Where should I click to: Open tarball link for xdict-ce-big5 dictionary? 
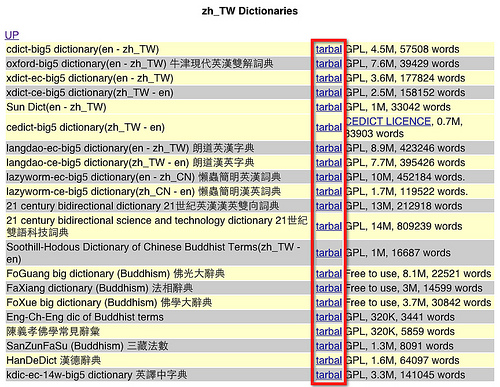tap(329, 93)
